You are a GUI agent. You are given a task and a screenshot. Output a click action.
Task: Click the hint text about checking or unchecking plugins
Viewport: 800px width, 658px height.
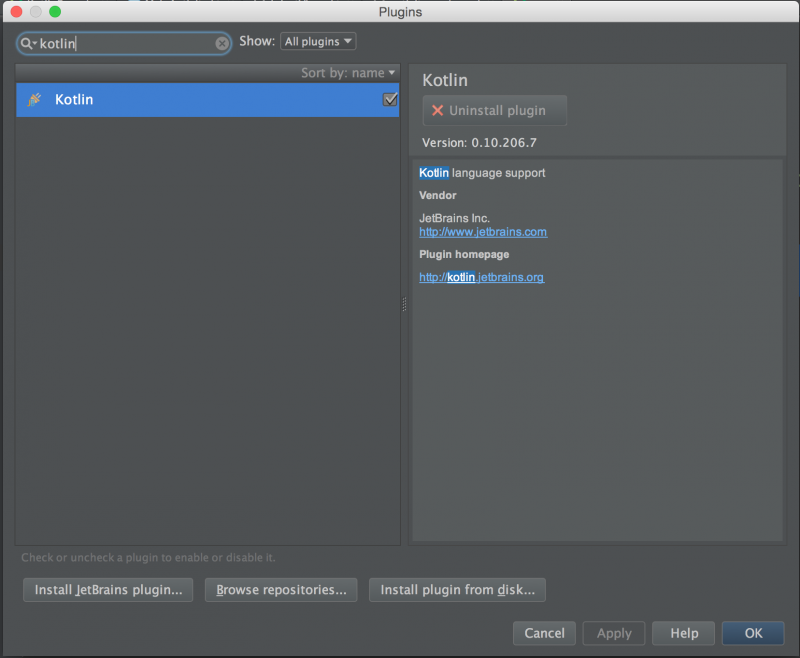[x=148, y=558]
